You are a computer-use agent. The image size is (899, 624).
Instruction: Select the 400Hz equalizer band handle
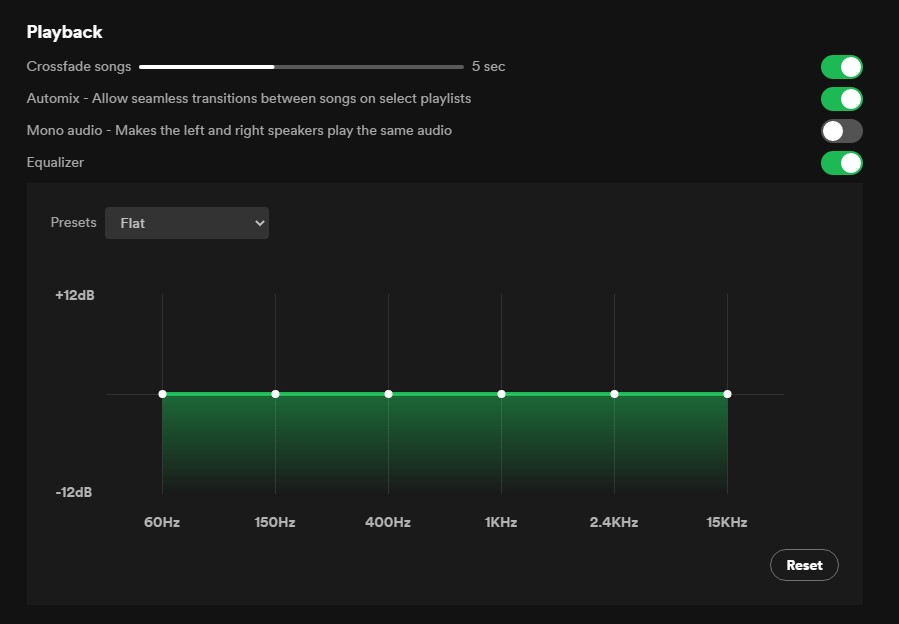[388, 394]
